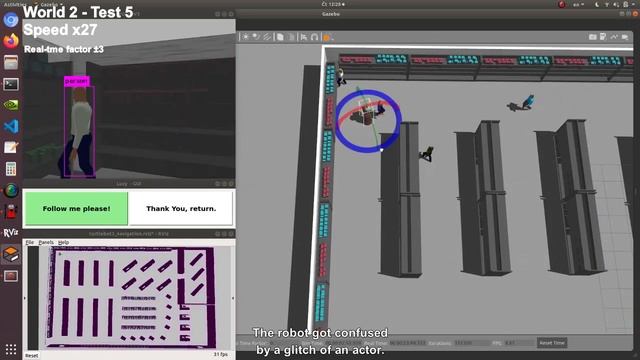Image resolution: width=640 pixels, height=360 pixels.
Task: Click the detected person in camera view
Action: (79, 131)
